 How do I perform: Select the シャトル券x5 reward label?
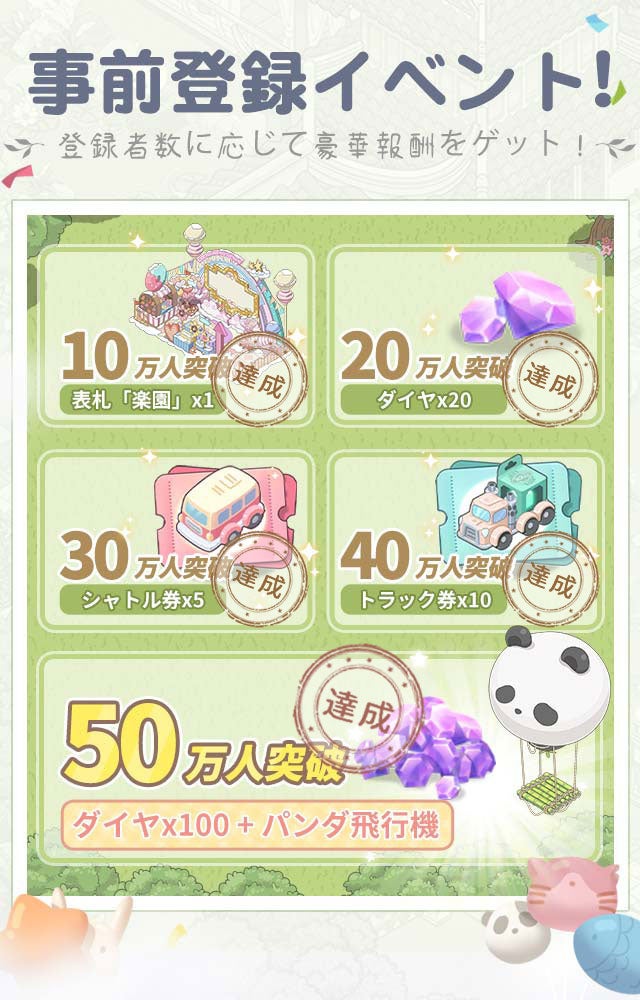143,600
